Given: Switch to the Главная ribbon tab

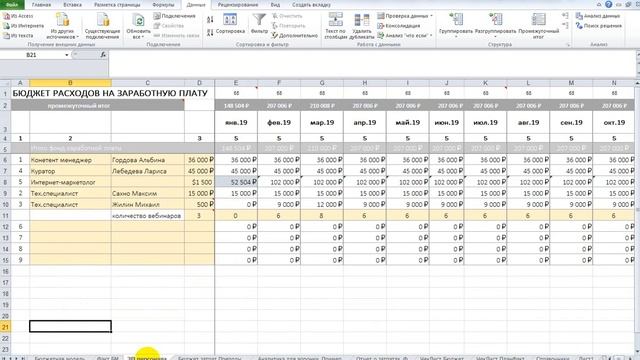Looking at the screenshot, I should click(x=42, y=5).
